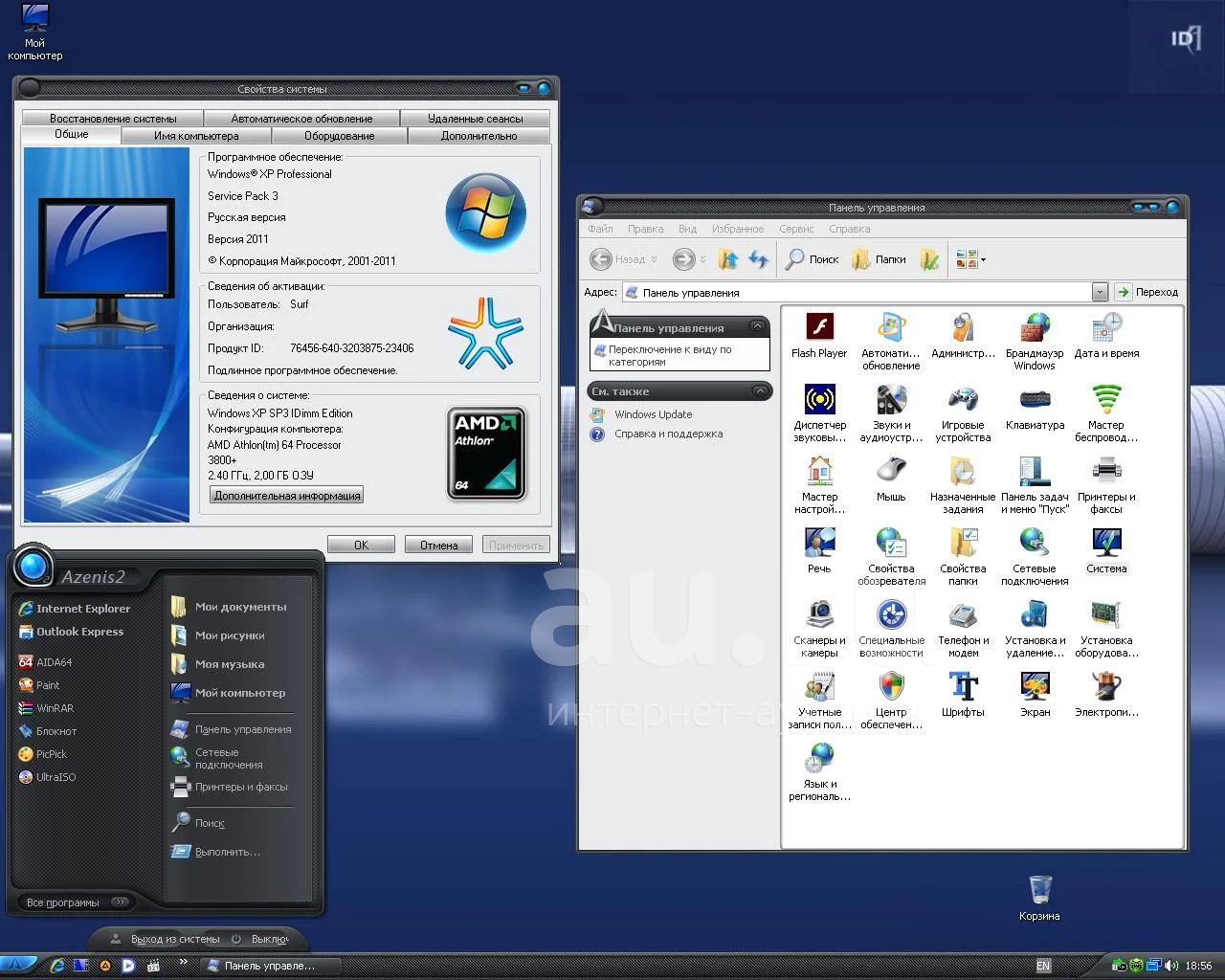Open the Speech (Речь) icon
The height and width of the screenshot is (980, 1225).
point(819,549)
